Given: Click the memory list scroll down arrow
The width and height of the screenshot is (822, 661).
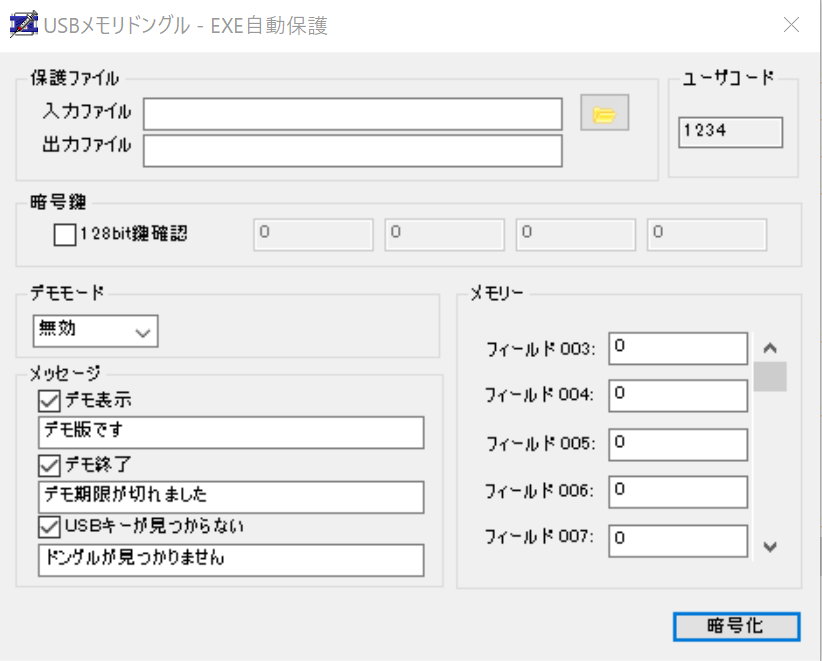Looking at the screenshot, I should (770, 547).
